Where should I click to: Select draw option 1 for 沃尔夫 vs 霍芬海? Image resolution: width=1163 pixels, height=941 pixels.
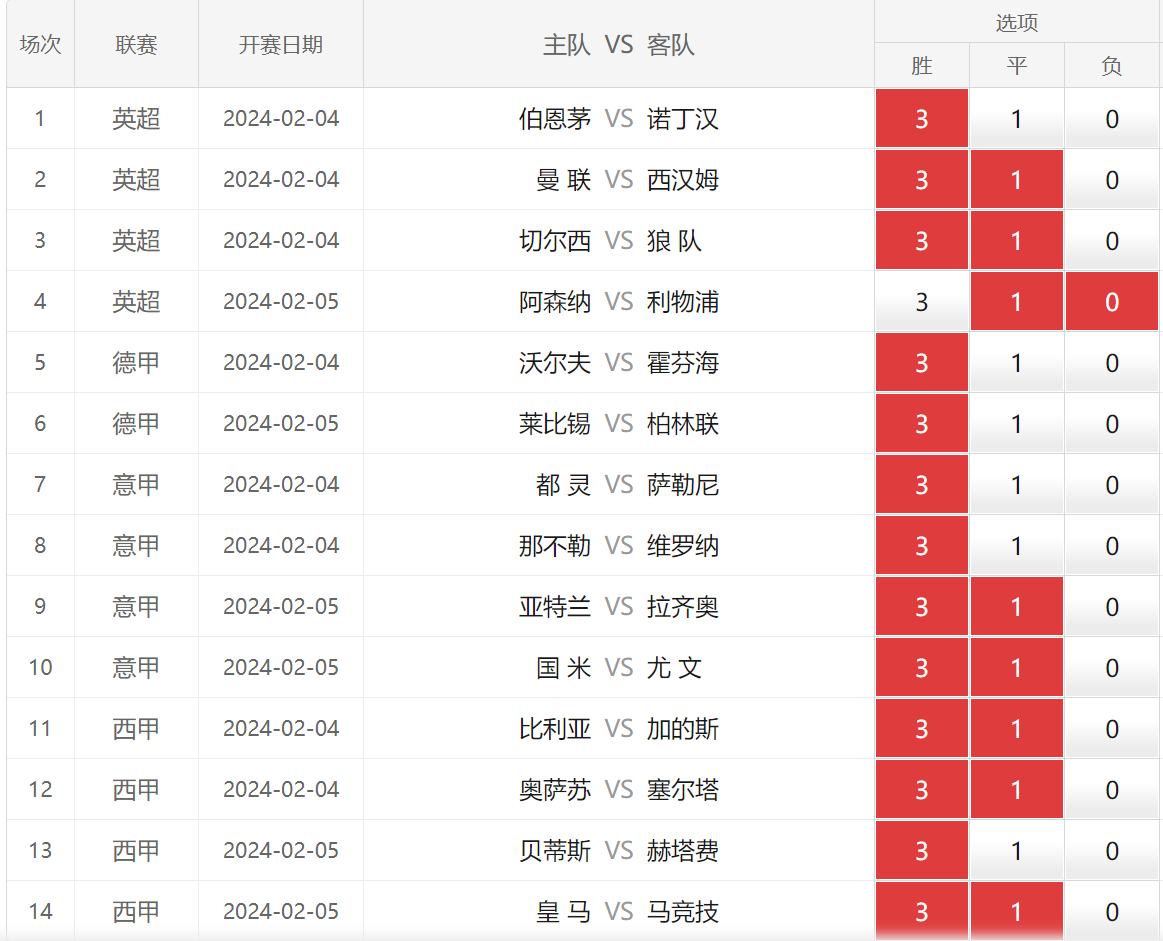(x=1016, y=363)
